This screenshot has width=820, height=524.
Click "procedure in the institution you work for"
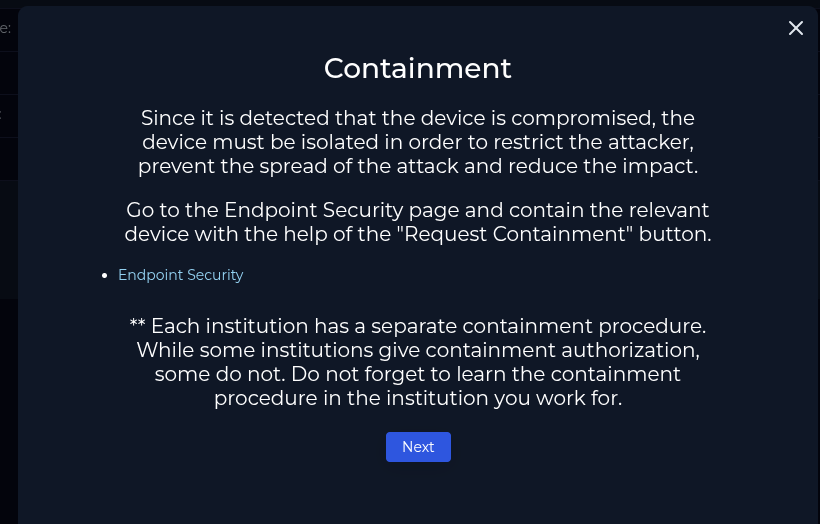point(417,398)
